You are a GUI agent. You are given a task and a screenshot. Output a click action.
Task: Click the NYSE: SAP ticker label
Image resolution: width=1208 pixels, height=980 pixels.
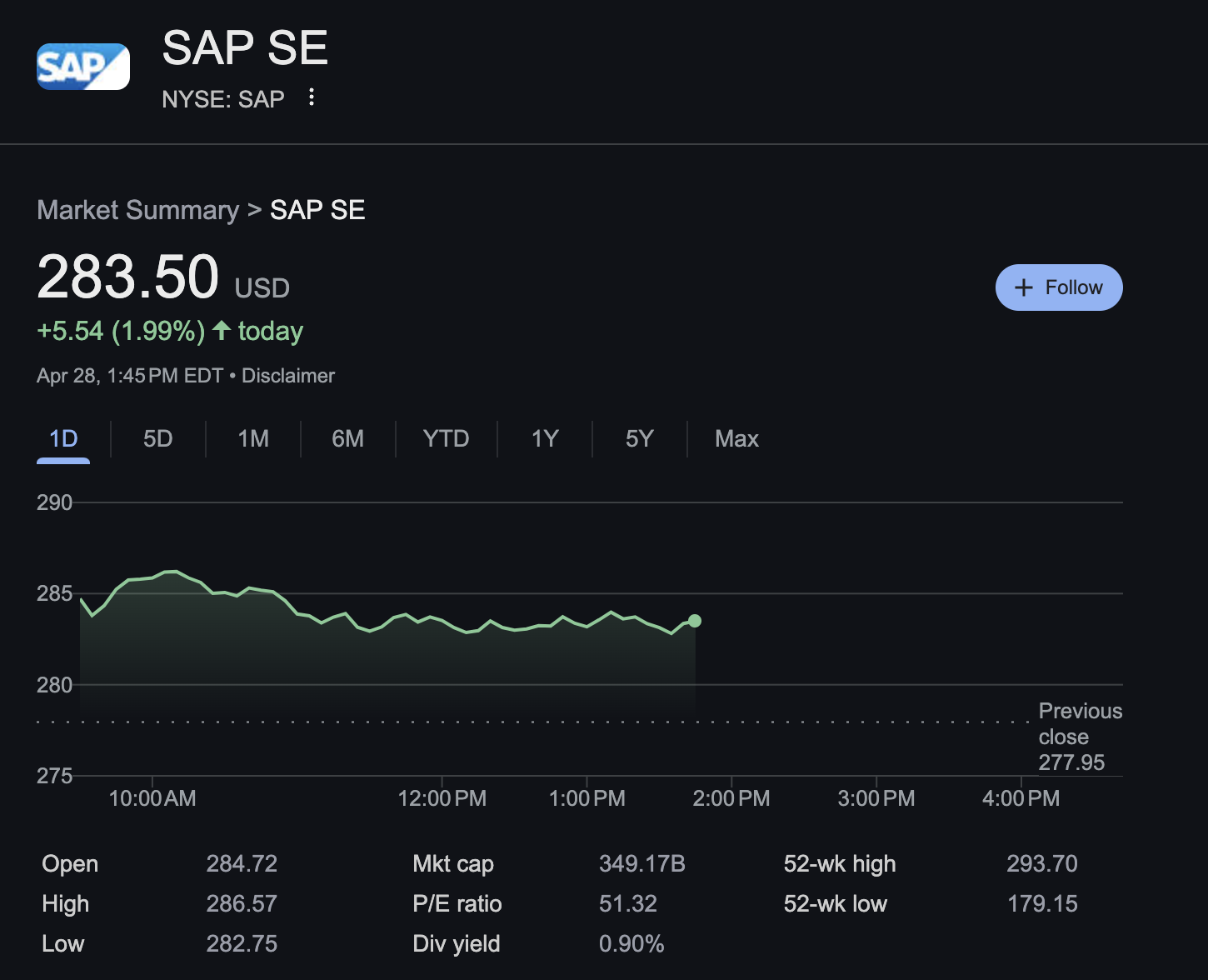(223, 99)
